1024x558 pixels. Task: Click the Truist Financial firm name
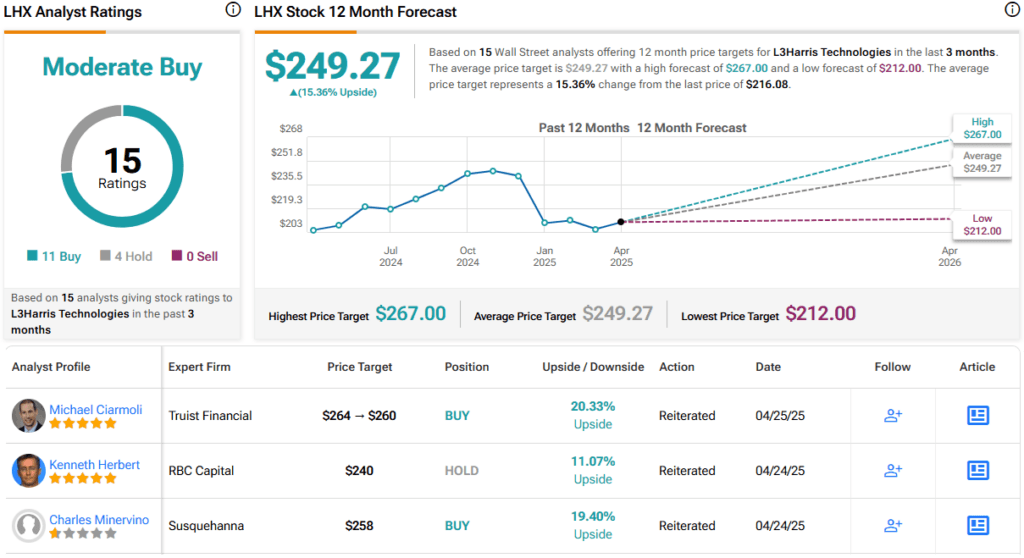tap(210, 416)
